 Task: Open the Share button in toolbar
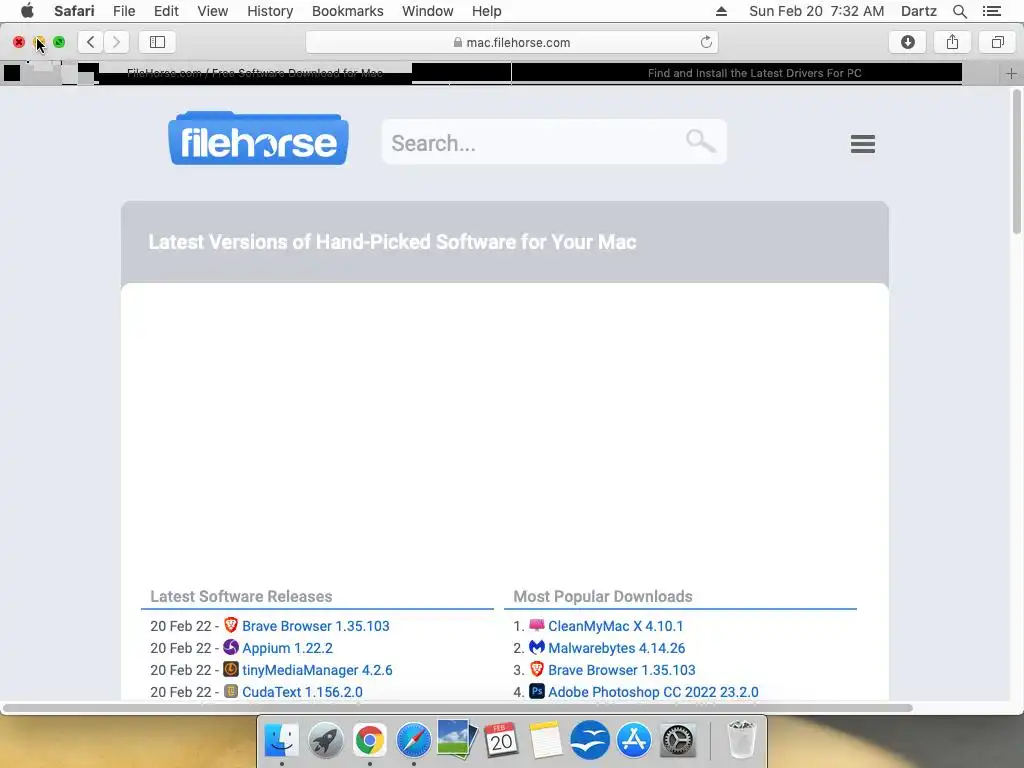tap(952, 42)
